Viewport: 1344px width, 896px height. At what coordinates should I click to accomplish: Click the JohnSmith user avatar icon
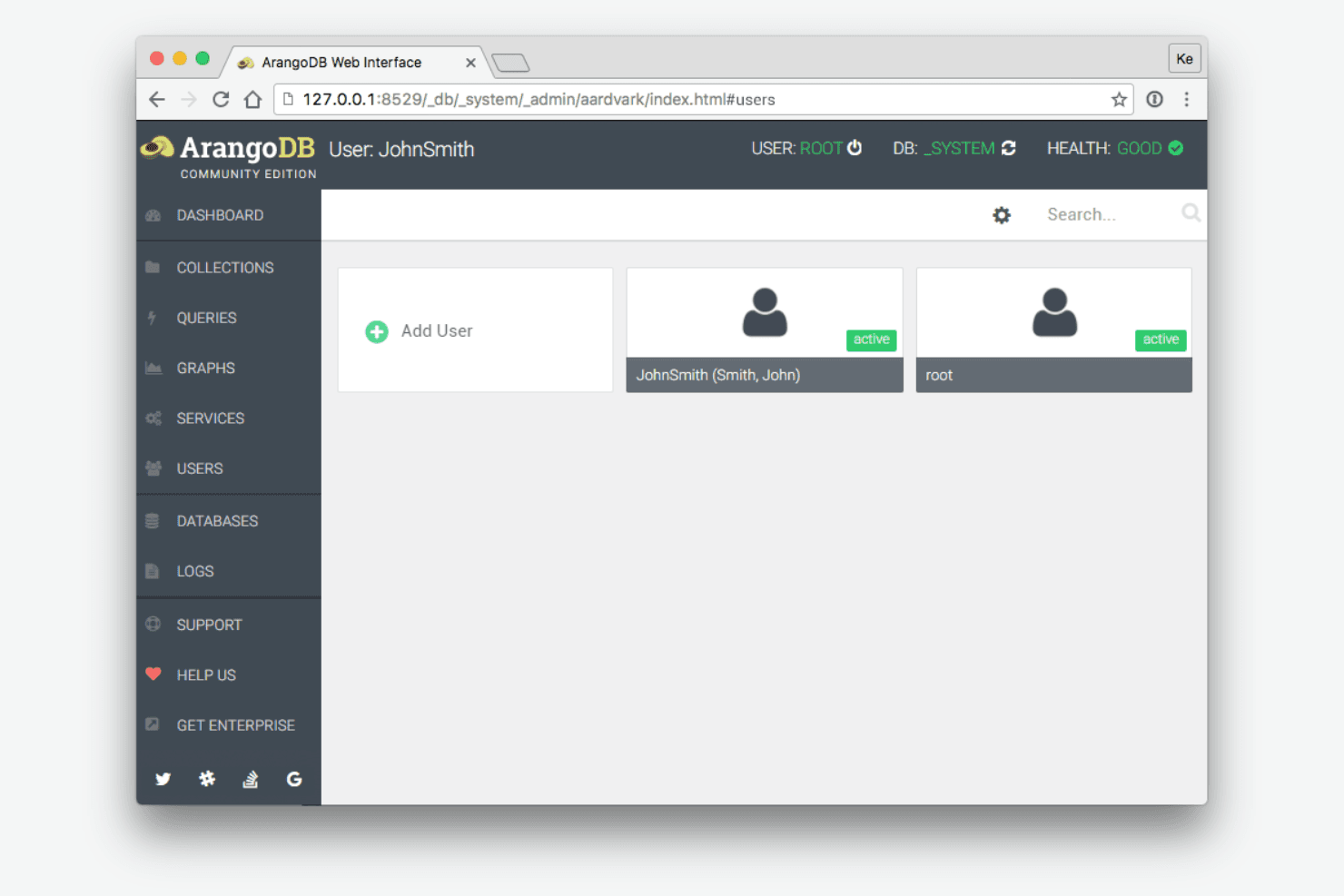click(x=765, y=312)
